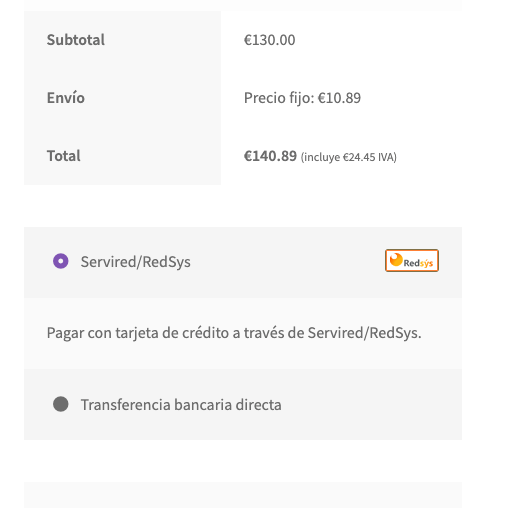The height and width of the screenshot is (508, 532).
Task: Select the Servired/RedSys radio button
Action: pos(61,261)
